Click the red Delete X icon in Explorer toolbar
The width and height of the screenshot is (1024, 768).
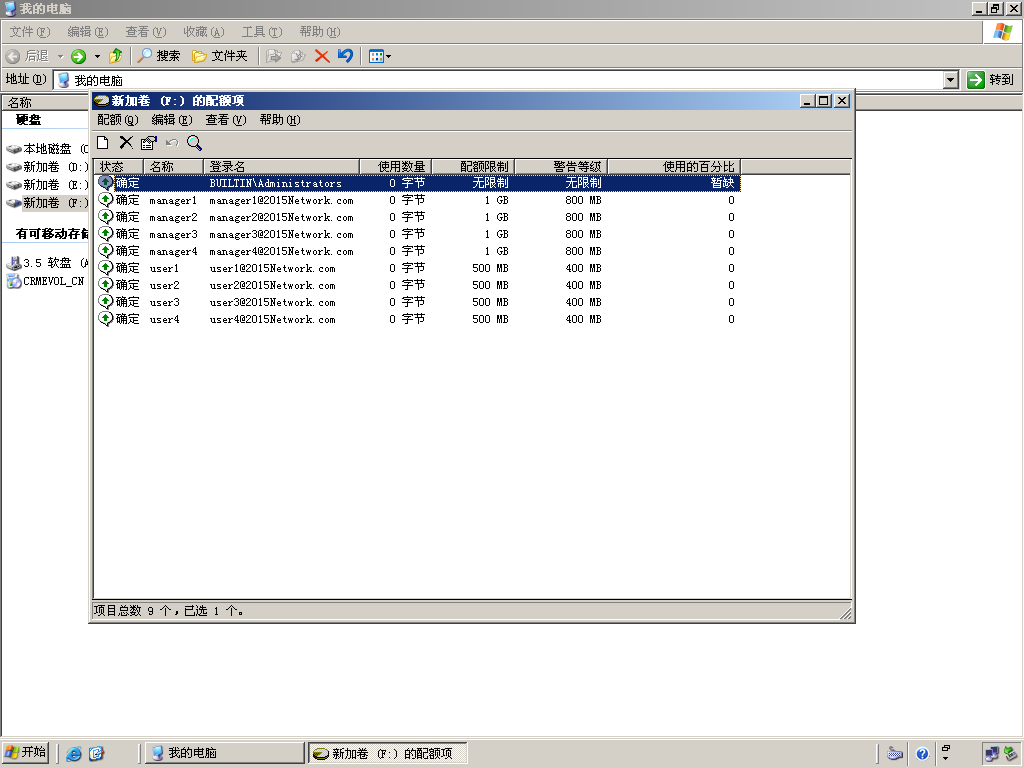coord(322,56)
